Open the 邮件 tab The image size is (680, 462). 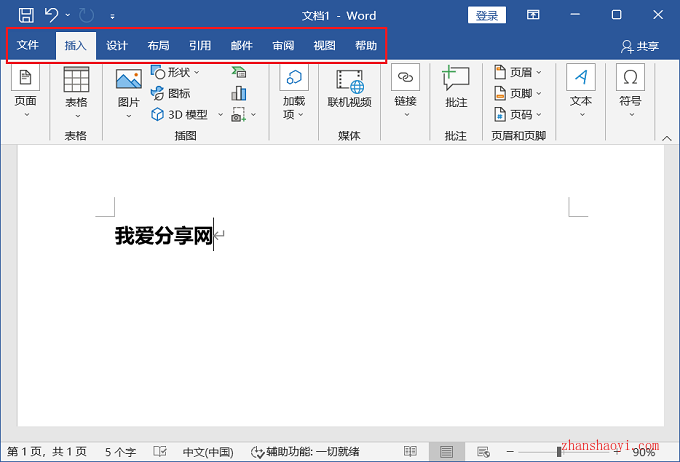pos(242,46)
